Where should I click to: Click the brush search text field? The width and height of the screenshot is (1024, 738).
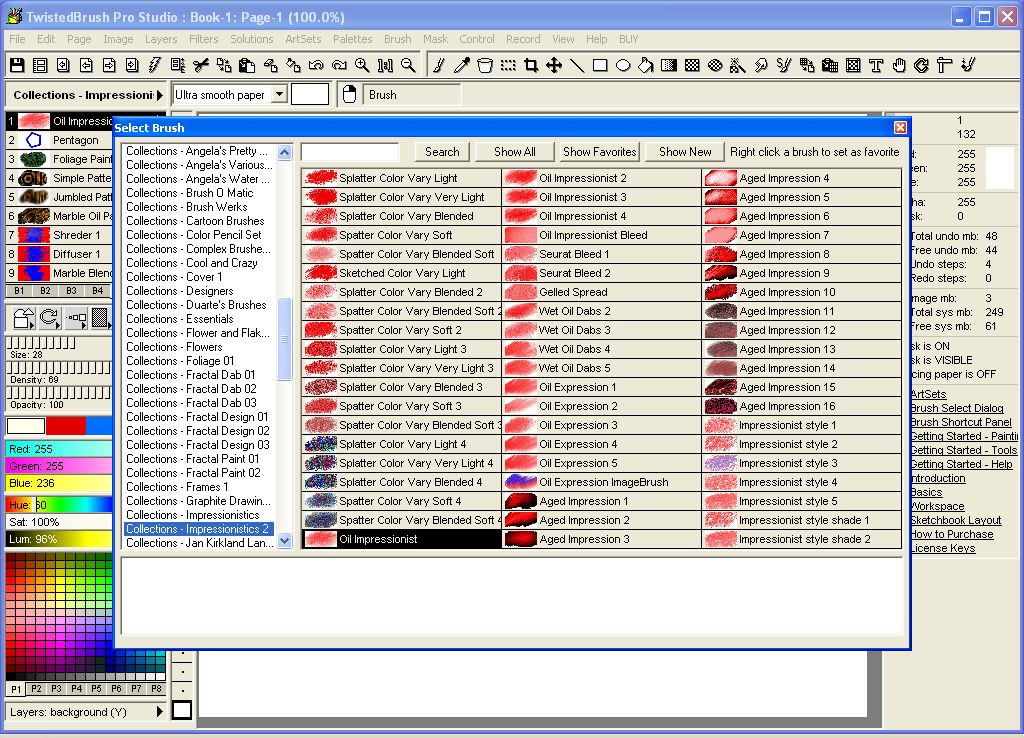(x=350, y=152)
